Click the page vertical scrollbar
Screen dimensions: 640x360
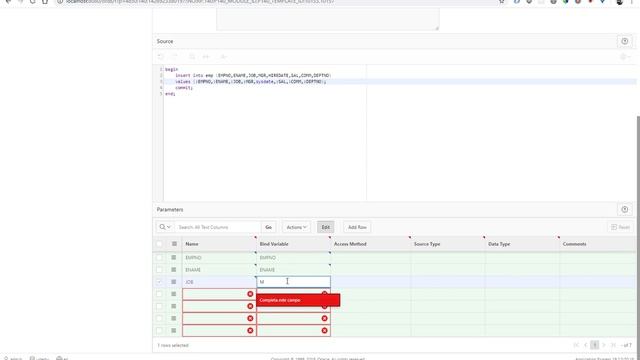pyautogui.click(x=638, y=233)
